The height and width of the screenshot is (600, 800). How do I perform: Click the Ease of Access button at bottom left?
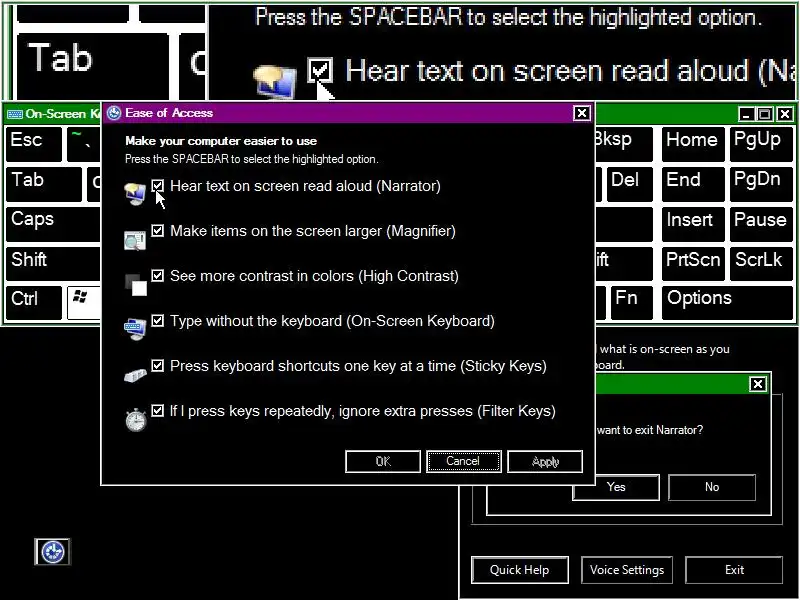pos(53,552)
